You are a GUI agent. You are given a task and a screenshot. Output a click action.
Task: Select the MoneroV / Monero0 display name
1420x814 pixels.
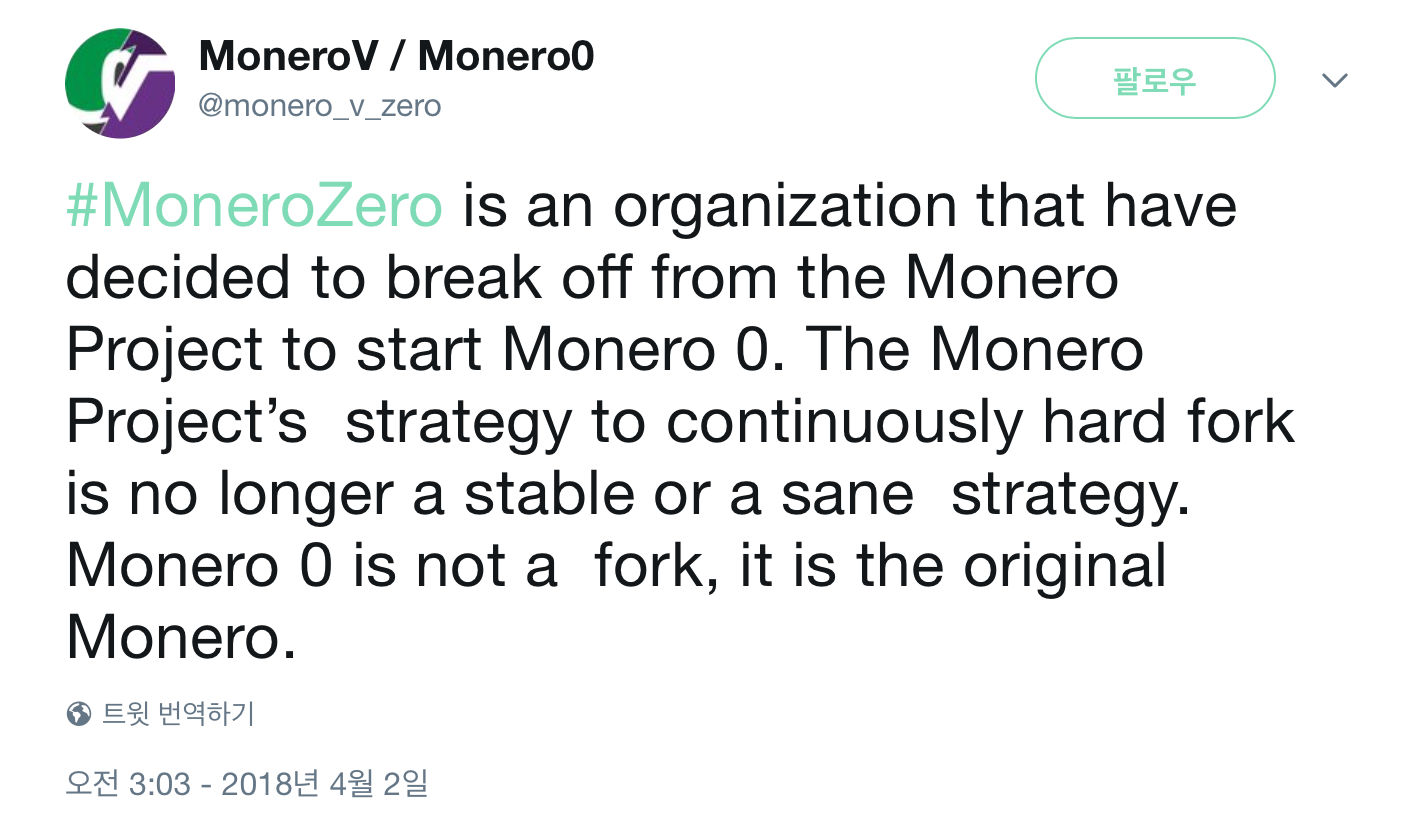(395, 56)
